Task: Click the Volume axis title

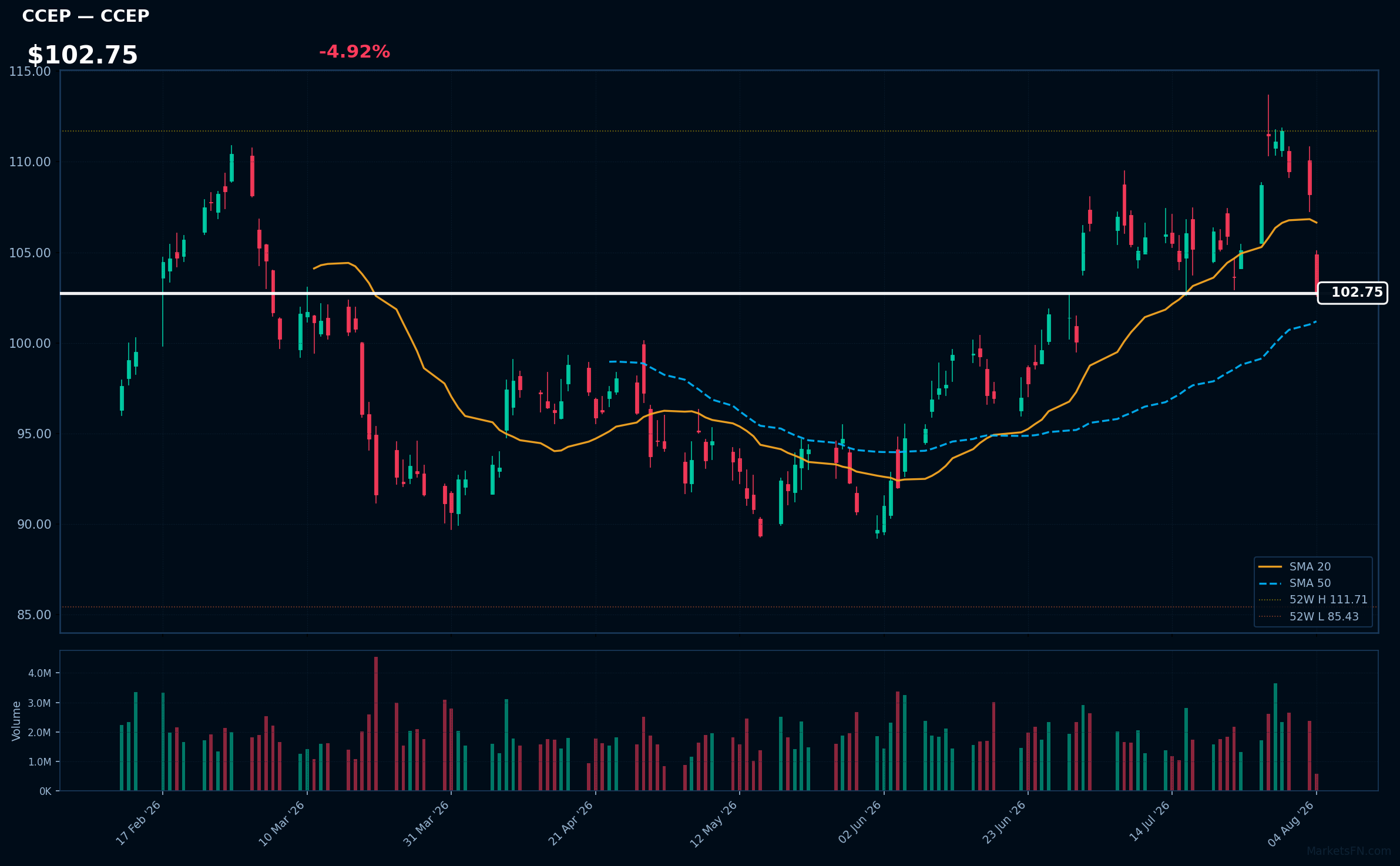Action: pos(16,721)
